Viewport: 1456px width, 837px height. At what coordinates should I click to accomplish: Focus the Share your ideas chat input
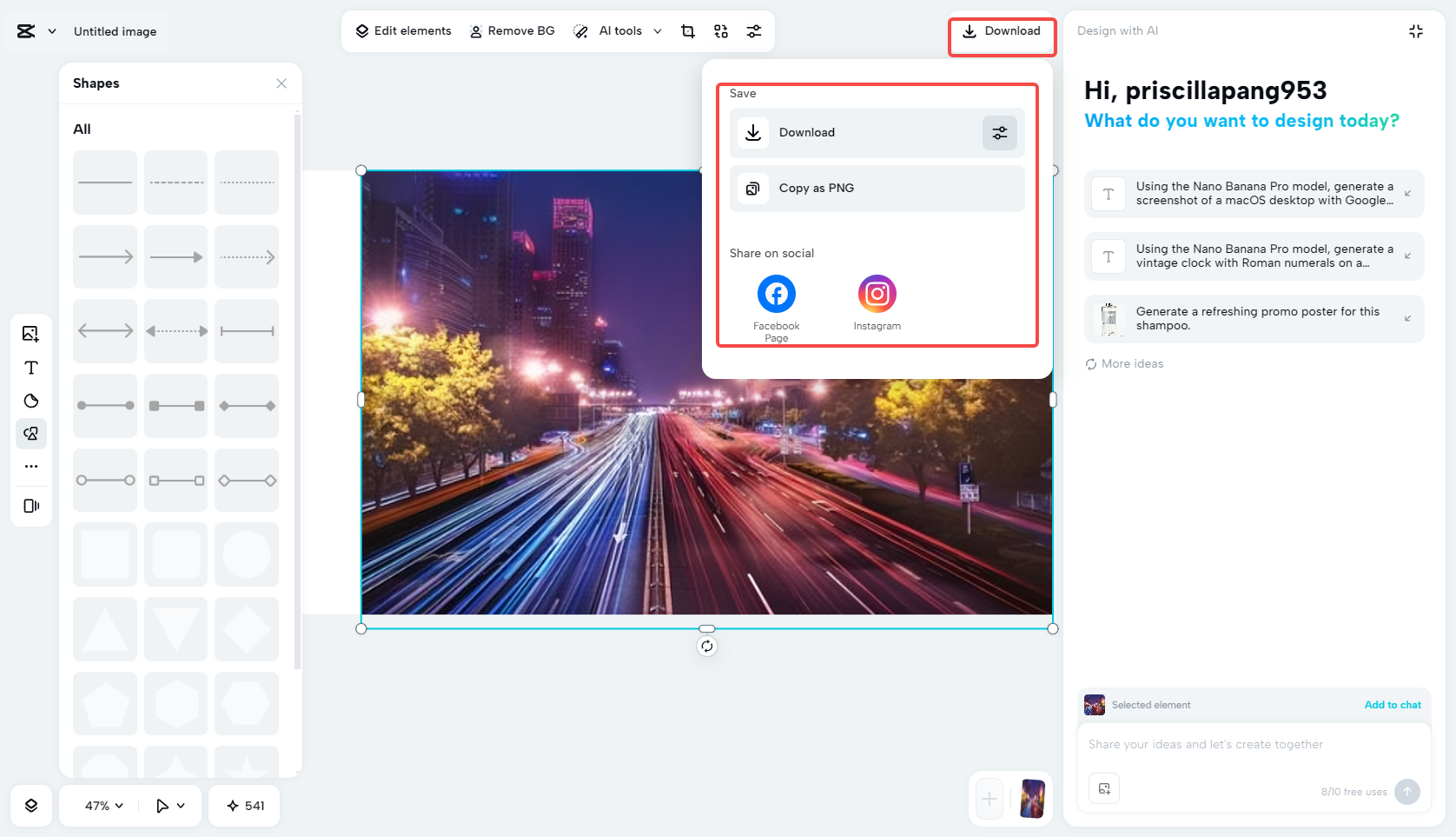(1254, 745)
